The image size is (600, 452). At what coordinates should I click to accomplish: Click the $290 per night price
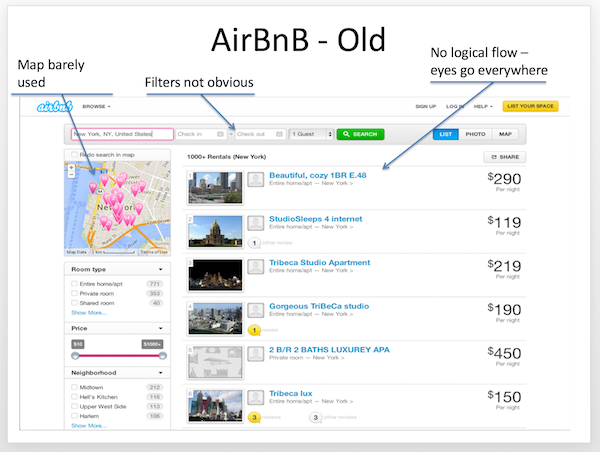click(504, 181)
